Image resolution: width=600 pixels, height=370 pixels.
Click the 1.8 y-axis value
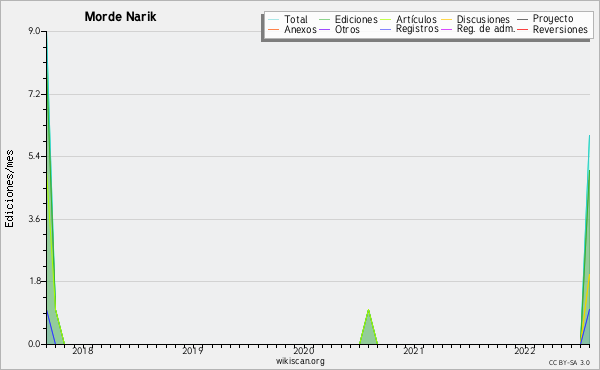(34, 281)
